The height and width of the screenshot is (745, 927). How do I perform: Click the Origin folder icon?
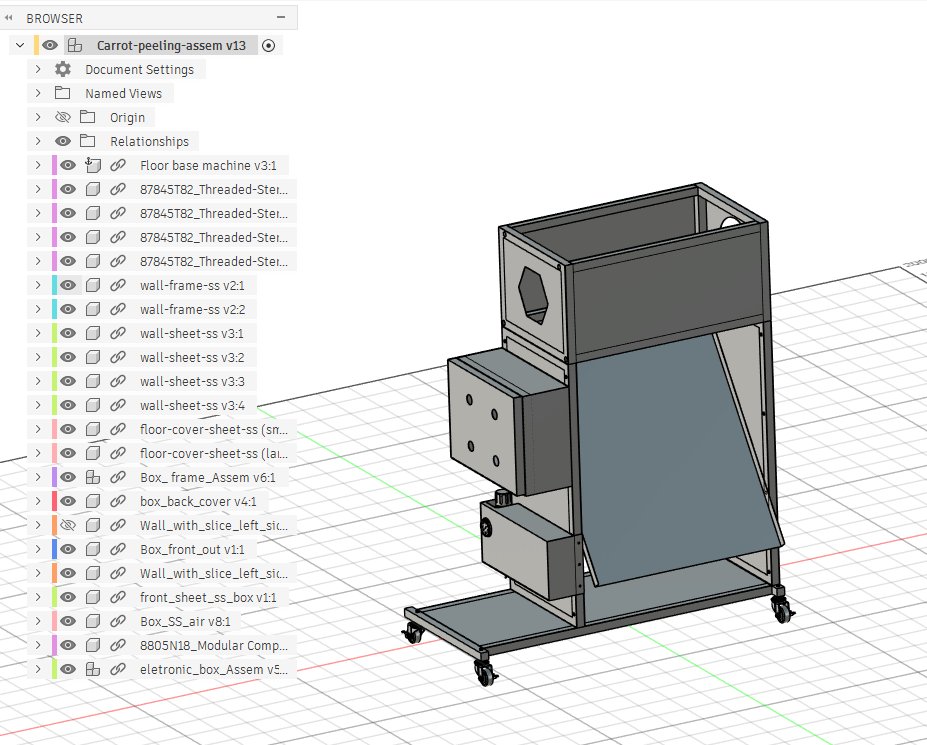tap(87, 116)
